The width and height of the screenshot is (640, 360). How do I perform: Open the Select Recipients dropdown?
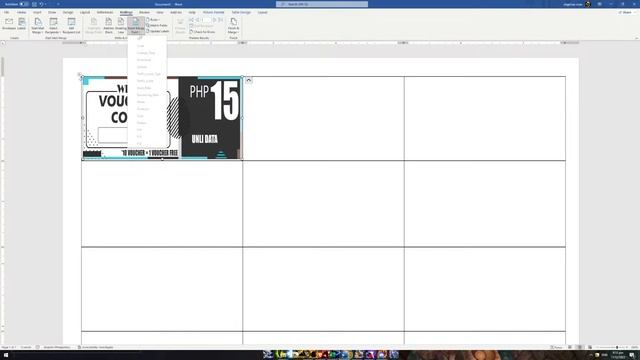coord(53,26)
